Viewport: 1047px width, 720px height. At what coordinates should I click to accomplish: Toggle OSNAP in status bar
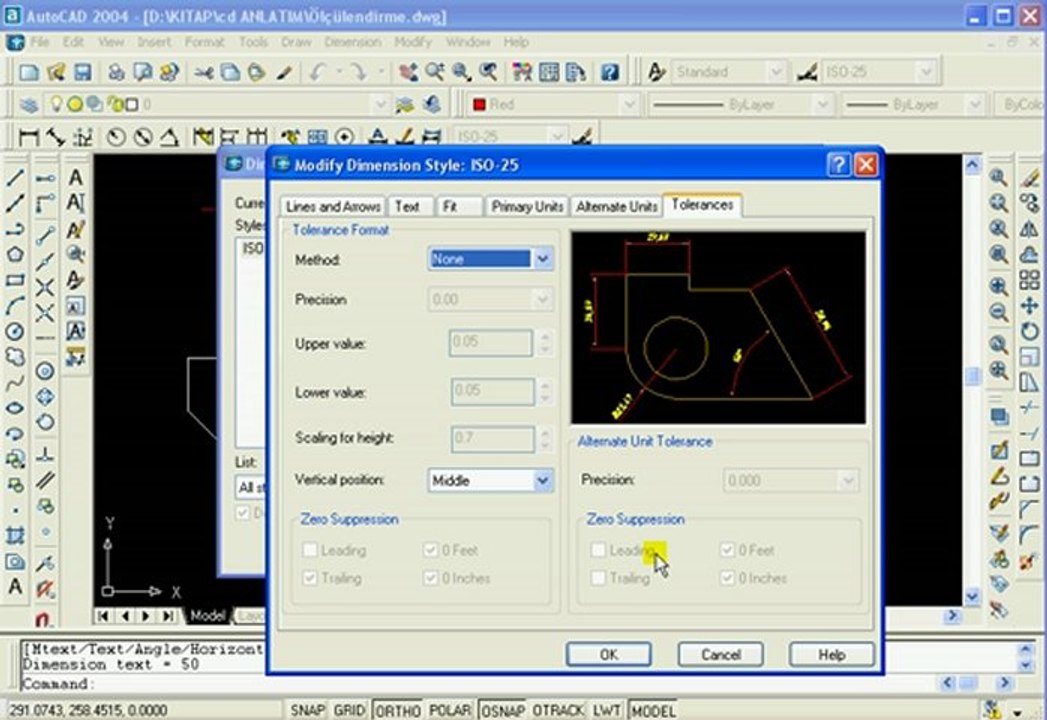[x=503, y=710]
